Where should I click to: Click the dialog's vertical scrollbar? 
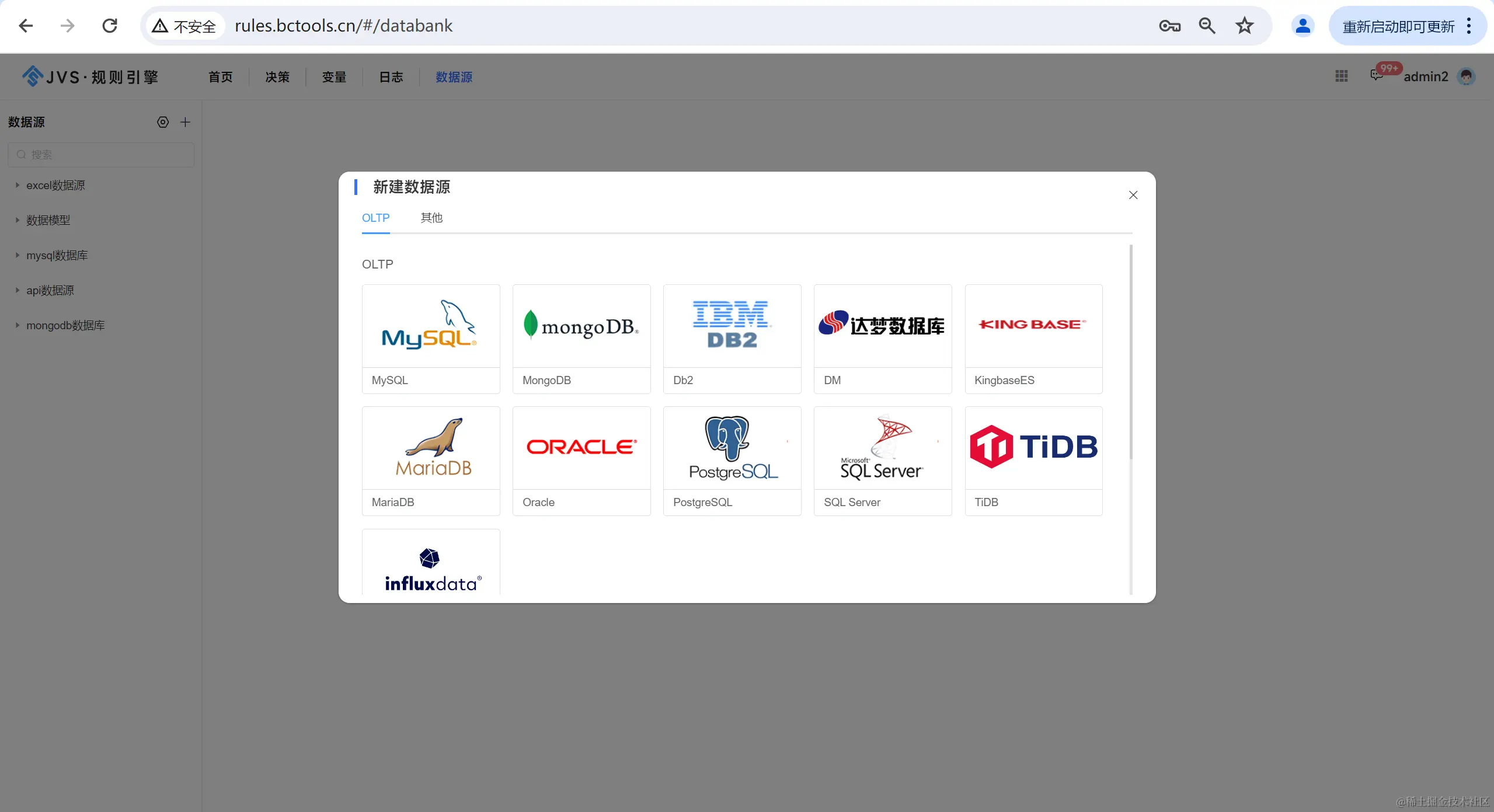(1130, 350)
